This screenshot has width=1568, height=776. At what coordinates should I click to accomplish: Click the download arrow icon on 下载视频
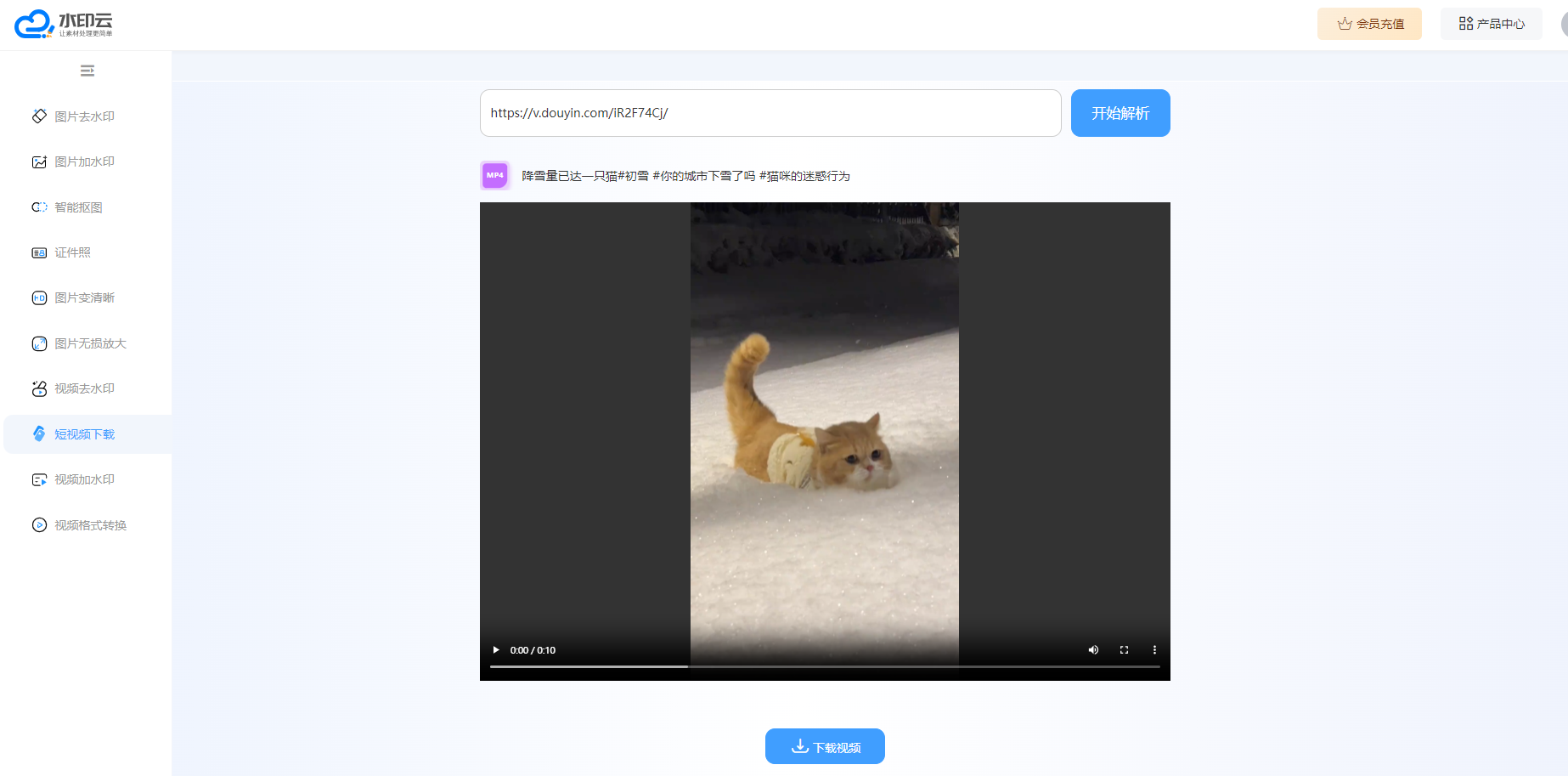click(x=800, y=746)
